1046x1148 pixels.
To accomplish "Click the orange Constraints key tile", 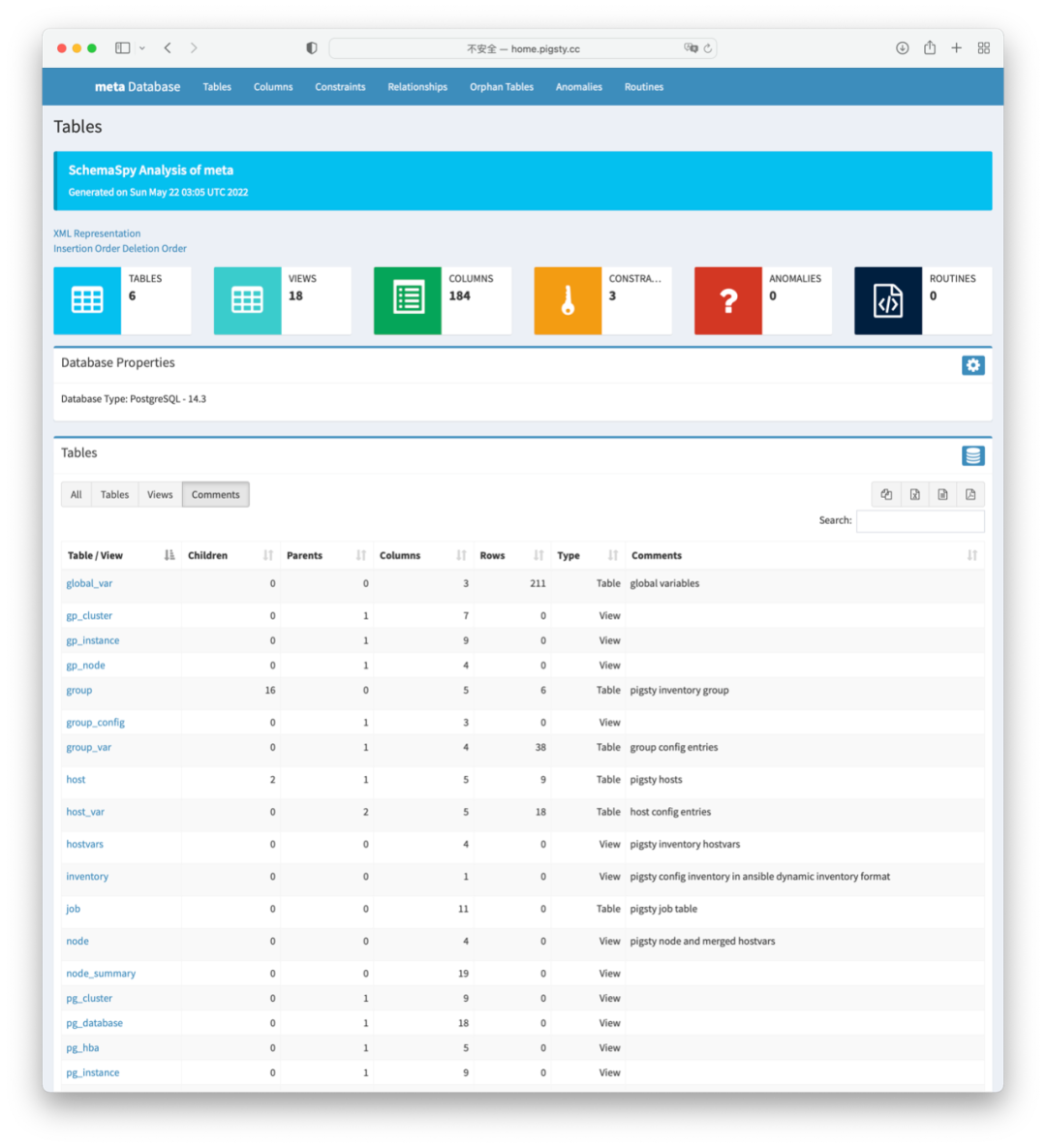I will [568, 301].
